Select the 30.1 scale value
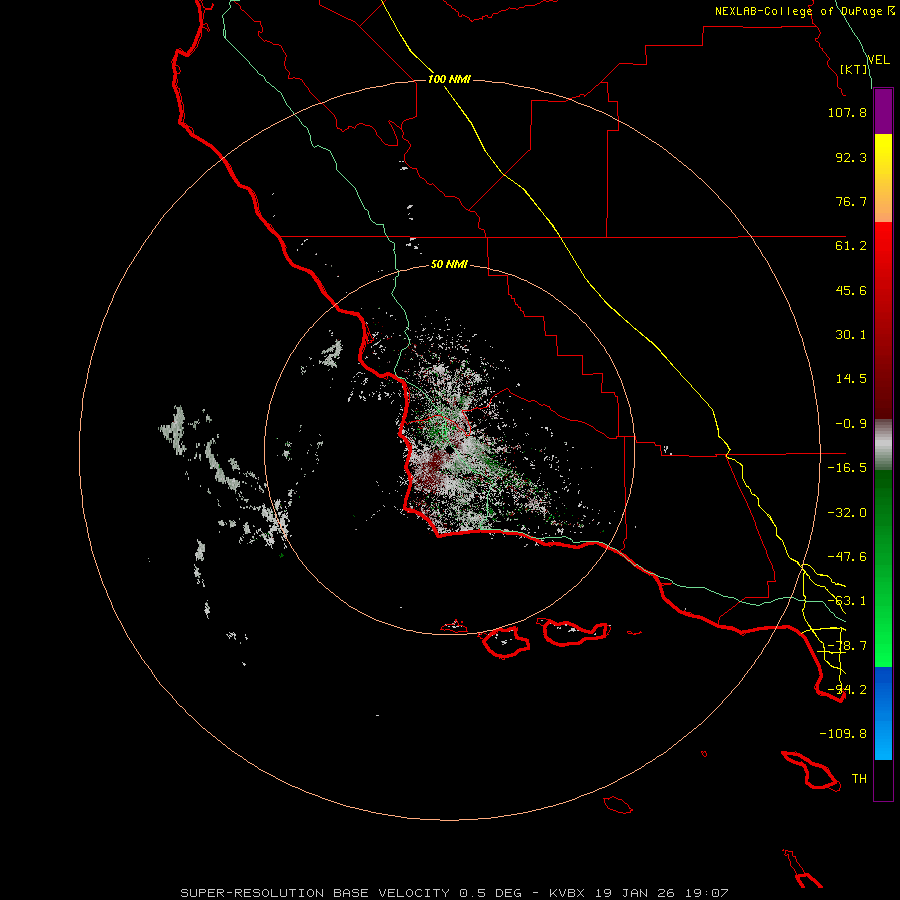900x900 pixels. point(851,335)
